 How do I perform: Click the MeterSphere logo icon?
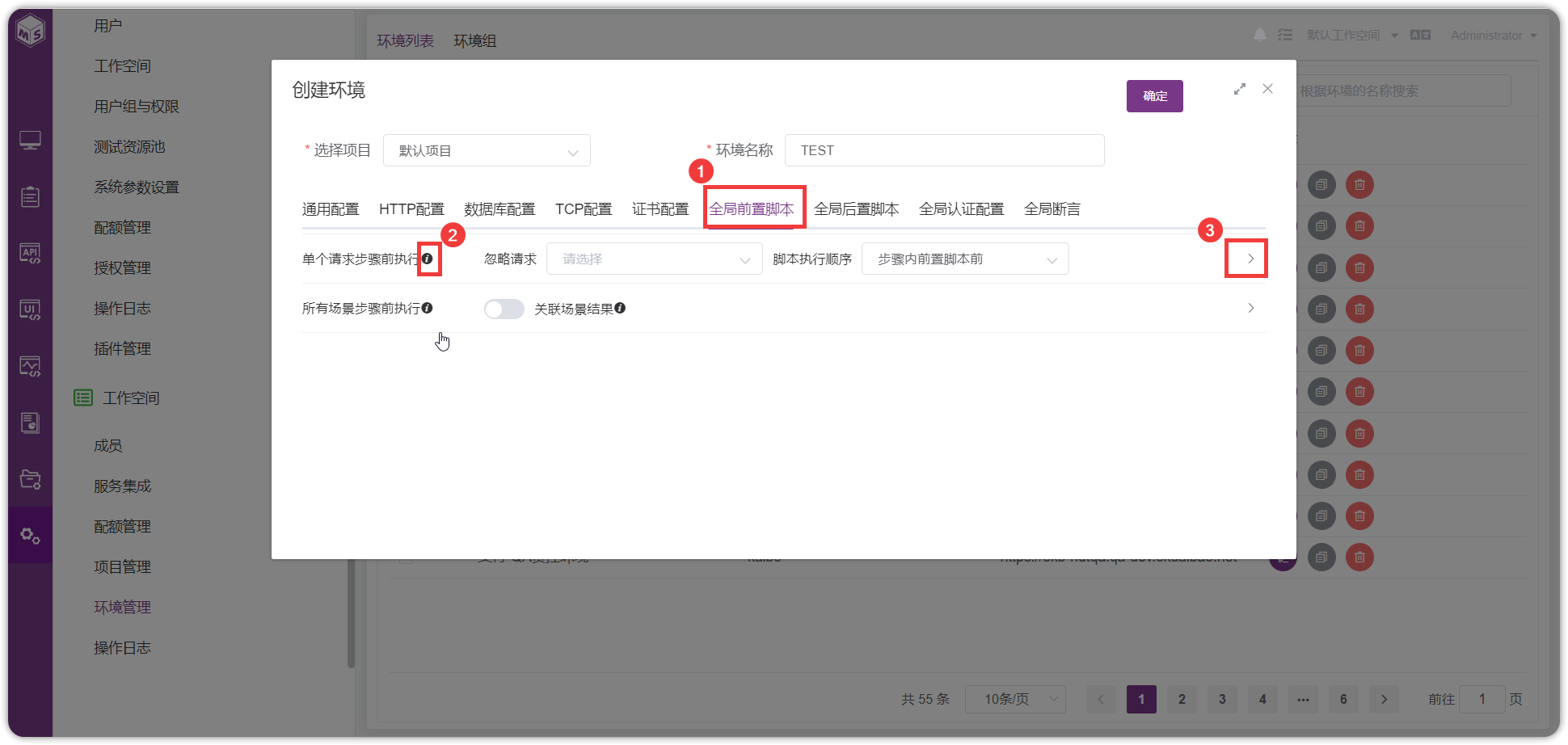30,31
